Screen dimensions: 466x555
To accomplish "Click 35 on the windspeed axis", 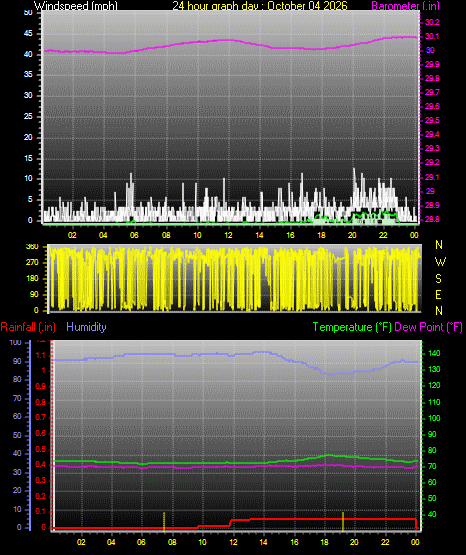I will point(28,74).
